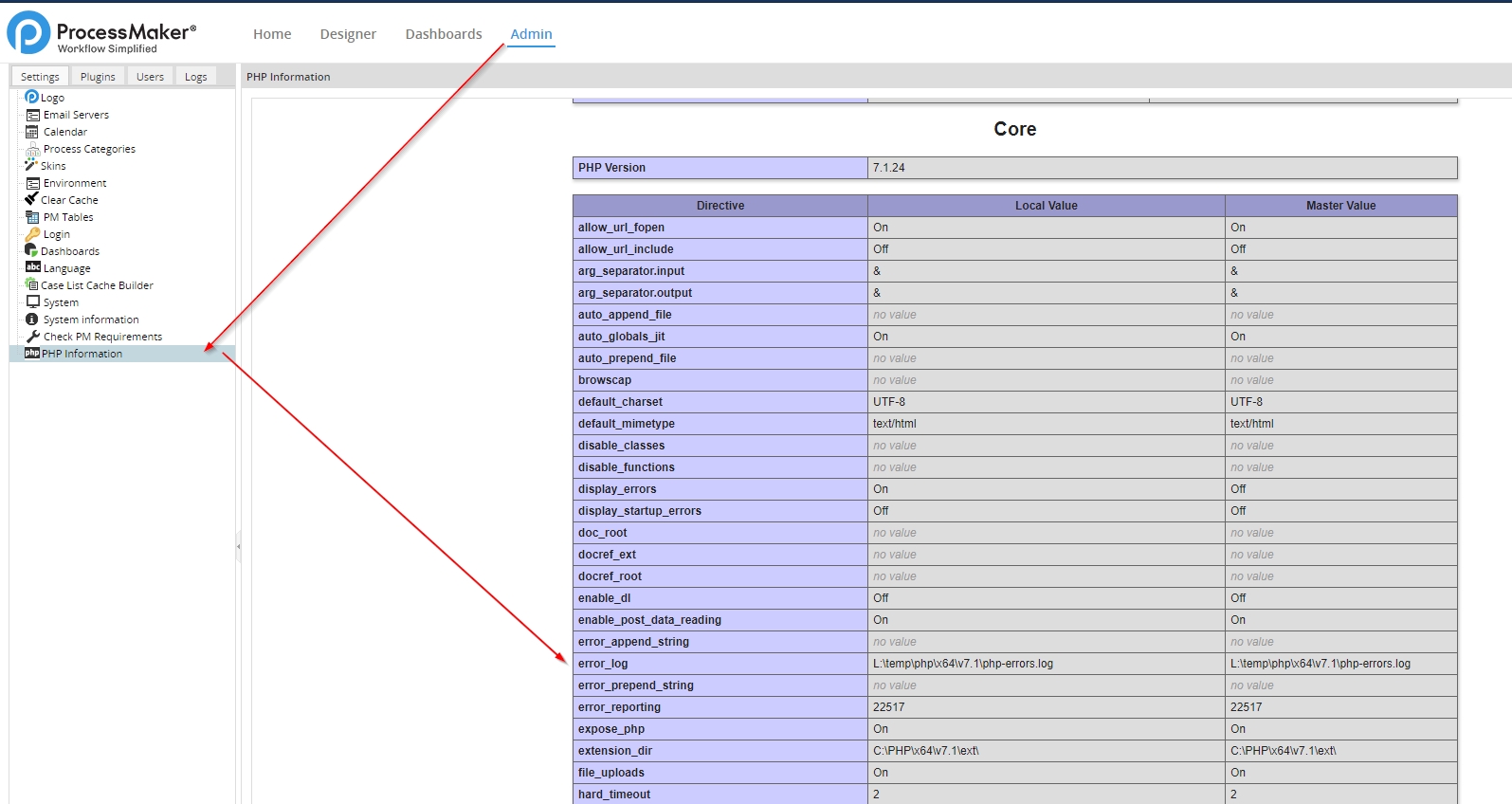Open Email Servers settings
Image resolution: width=1512 pixels, height=804 pixels.
76,115
